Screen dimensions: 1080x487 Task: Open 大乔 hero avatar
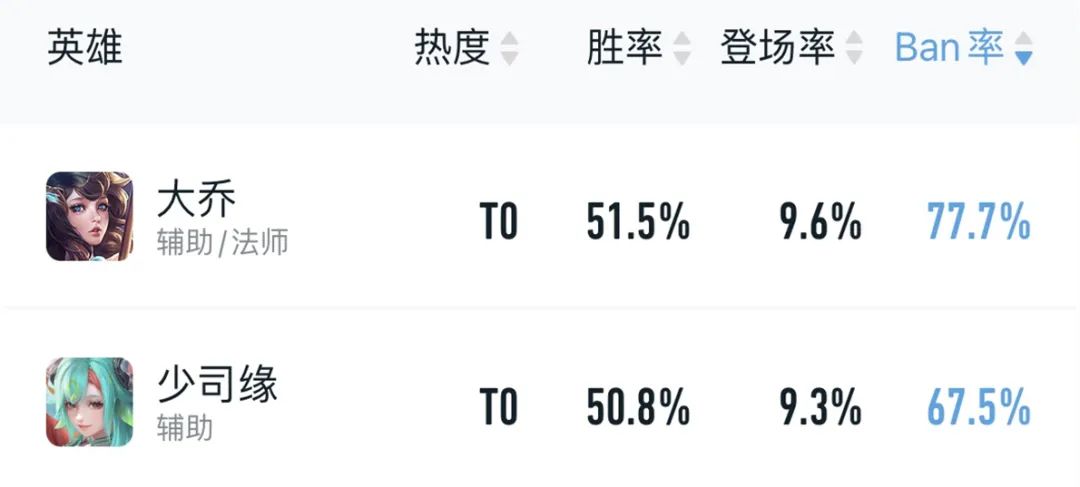click(x=90, y=216)
